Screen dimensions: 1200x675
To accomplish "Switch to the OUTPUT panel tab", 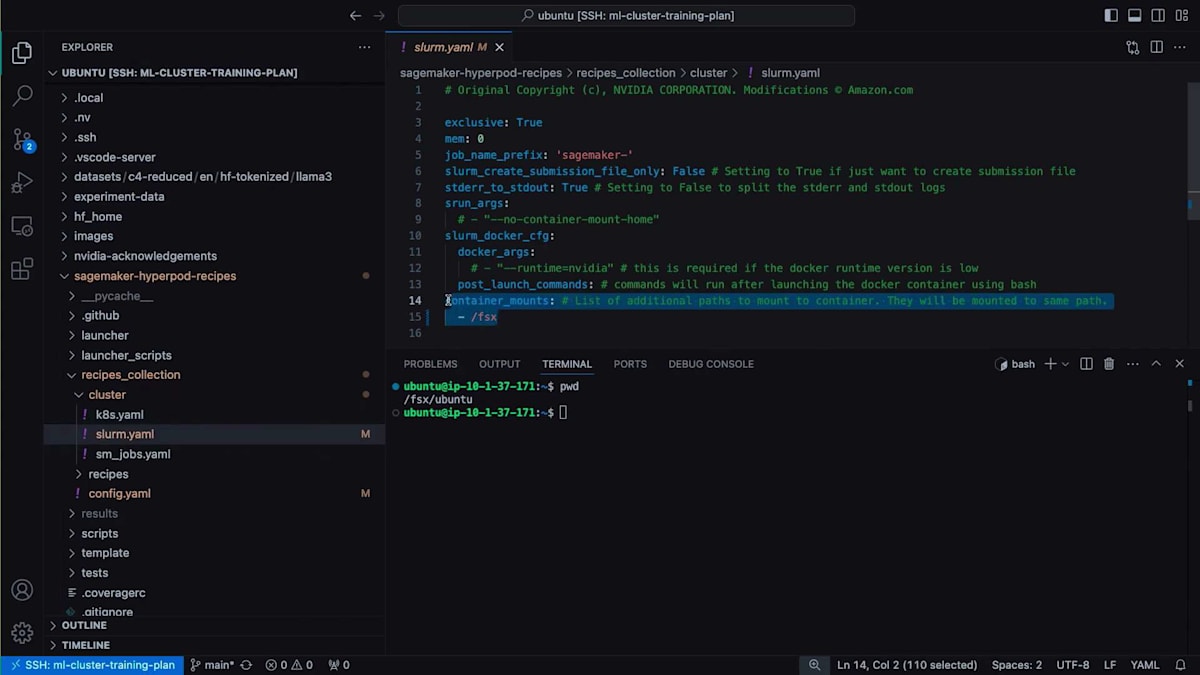I will click(x=499, y=364).
